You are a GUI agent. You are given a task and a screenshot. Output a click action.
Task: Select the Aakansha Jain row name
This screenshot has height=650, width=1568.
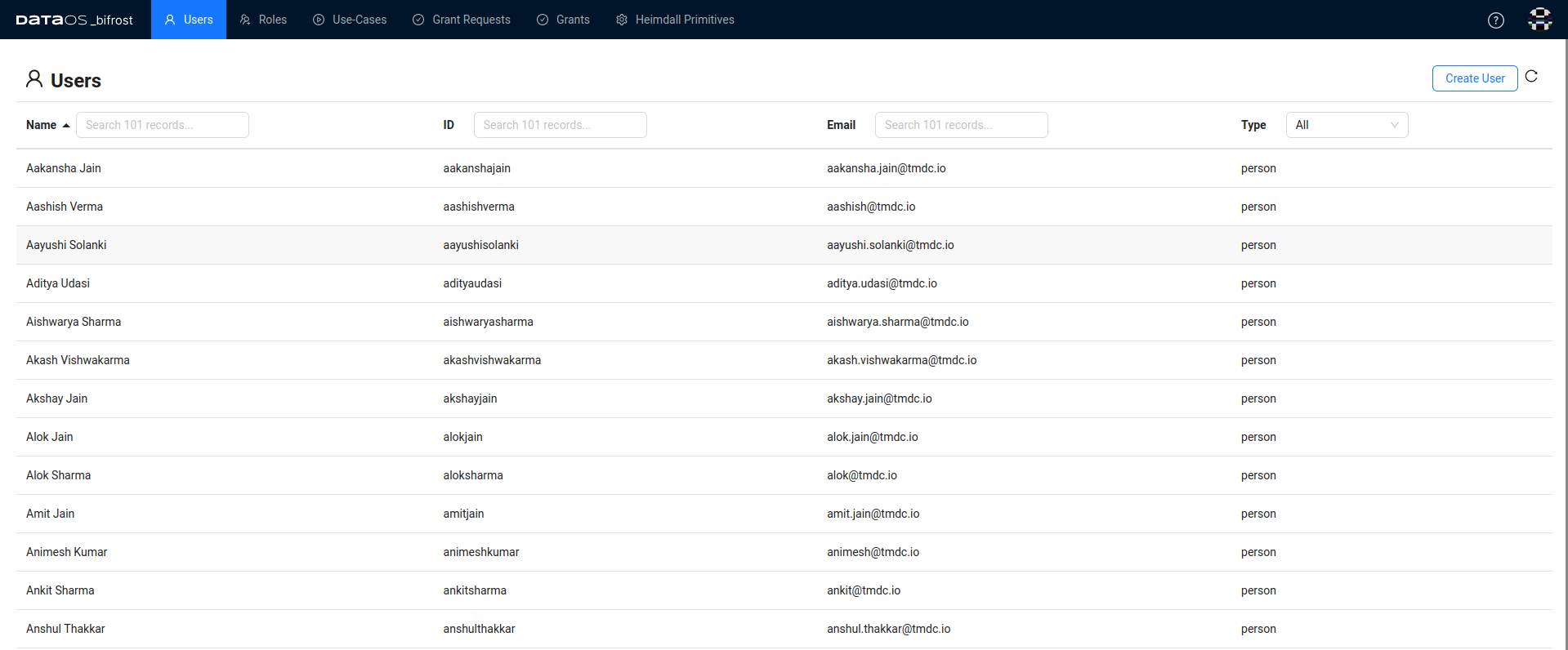point(64,168)
